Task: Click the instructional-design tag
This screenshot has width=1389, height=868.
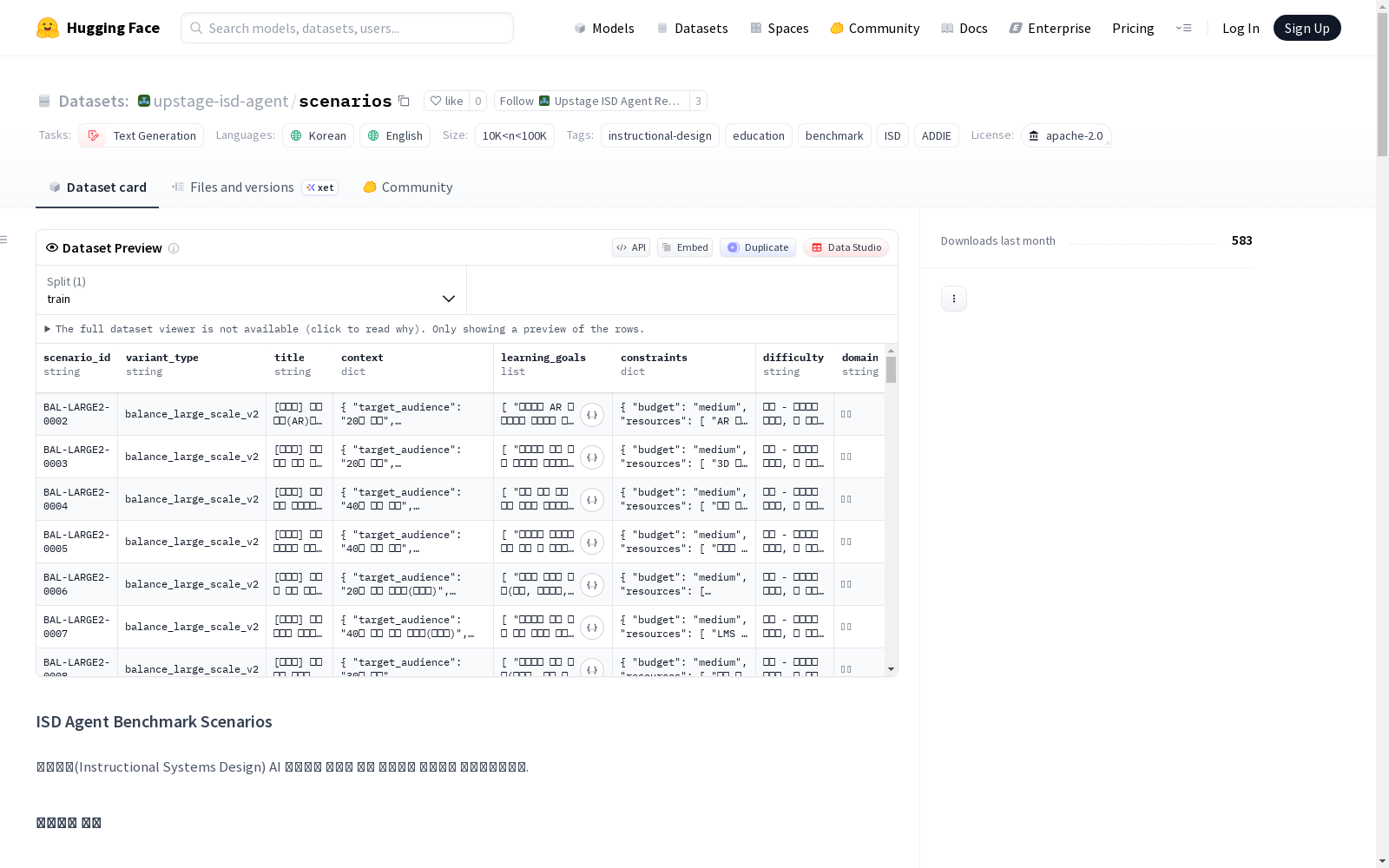Action: [660, 135]
